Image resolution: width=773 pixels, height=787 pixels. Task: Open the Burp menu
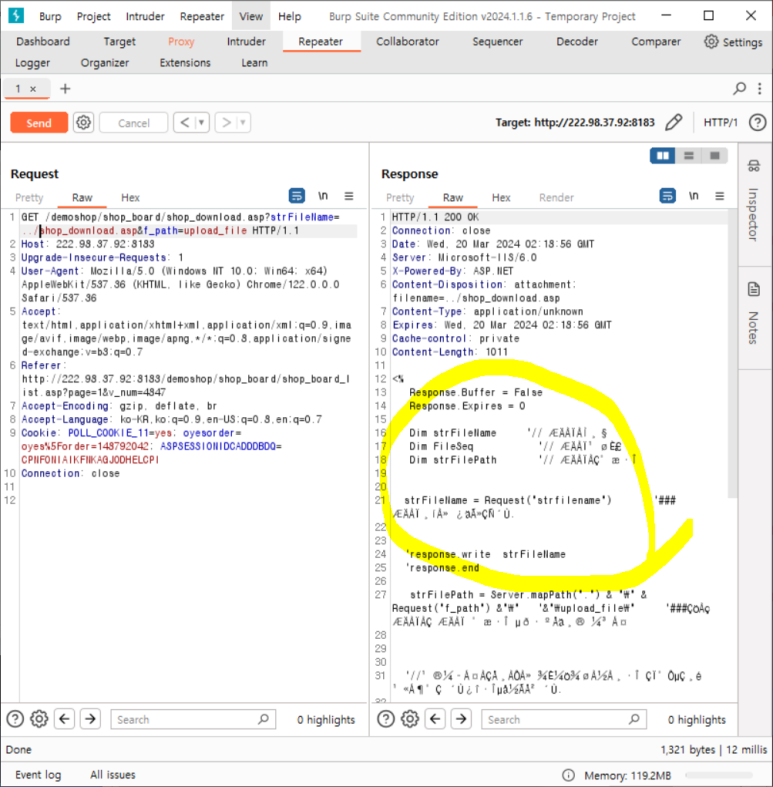pyautogui.click(x=50, y=16)
